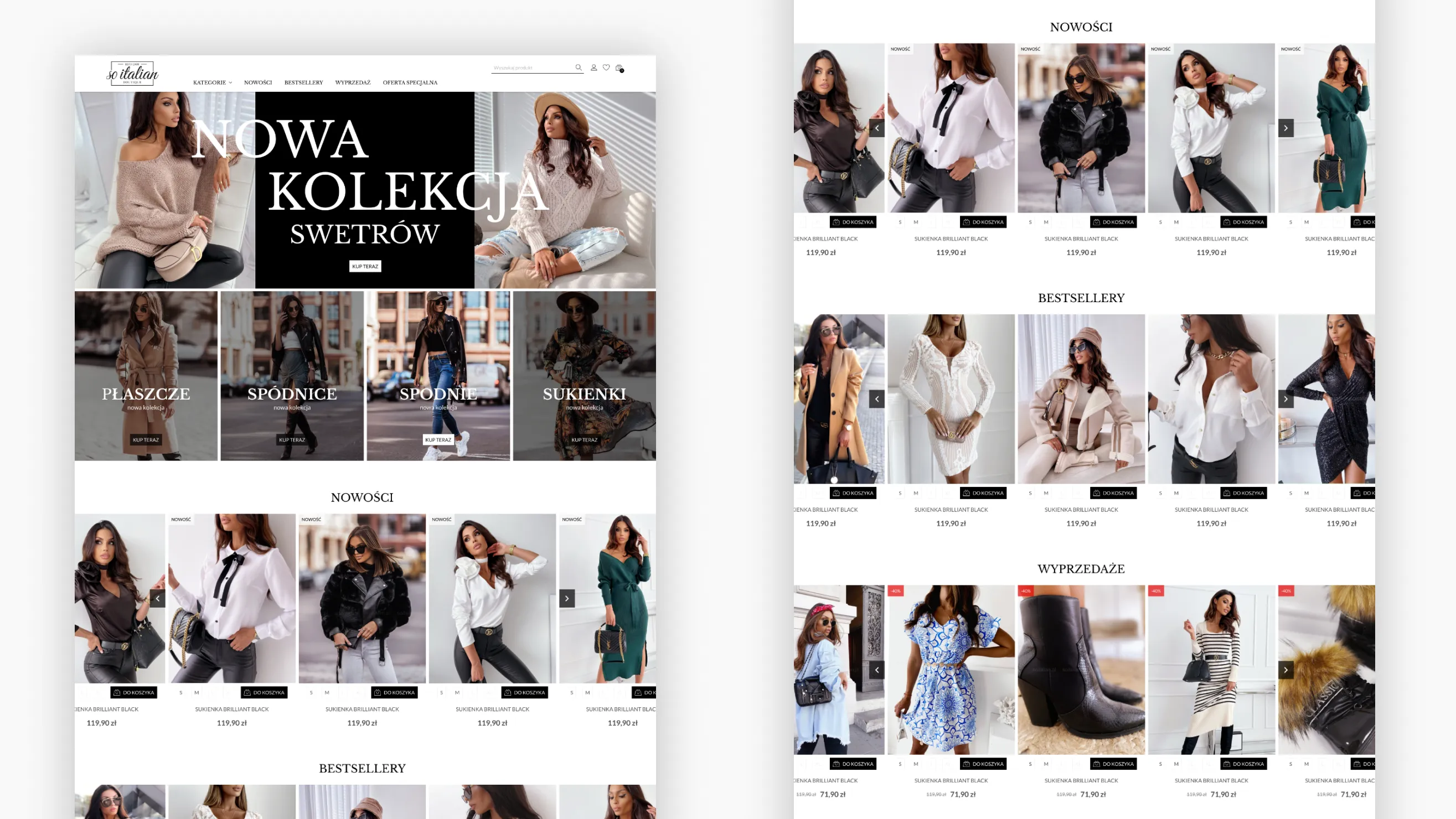Click next arrow in left page Nowości carousel

(567, 598)
